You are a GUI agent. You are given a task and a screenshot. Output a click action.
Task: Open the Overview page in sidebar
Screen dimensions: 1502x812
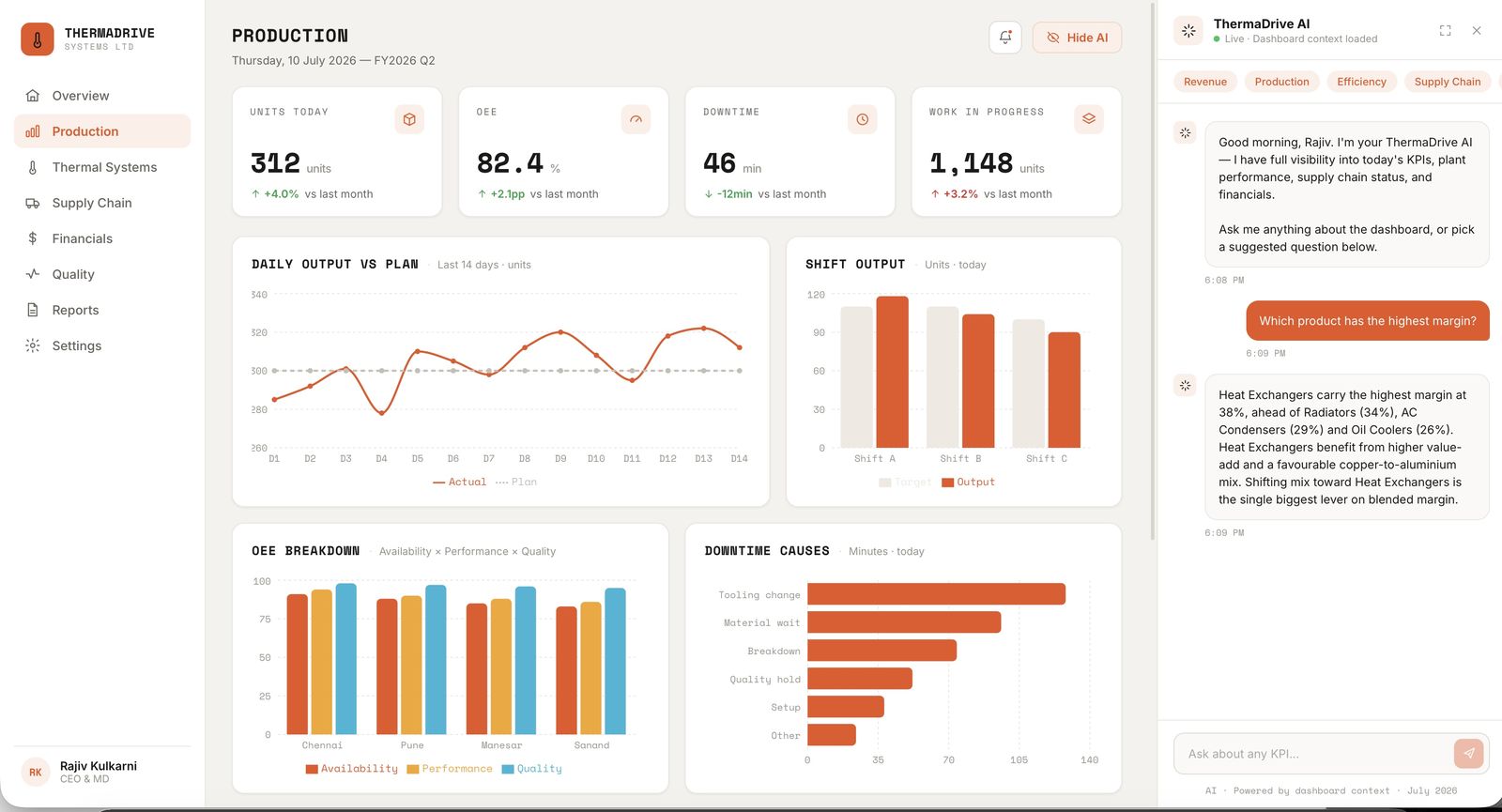[102, 96]
